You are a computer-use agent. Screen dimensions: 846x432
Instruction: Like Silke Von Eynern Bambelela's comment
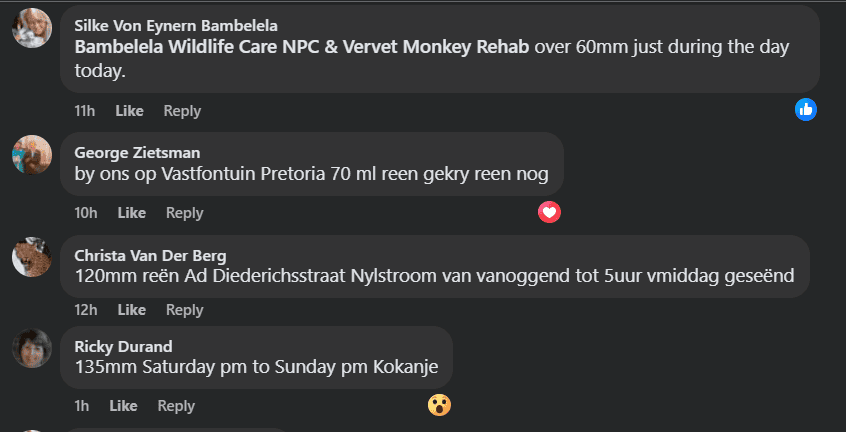(x=130, y=111)
